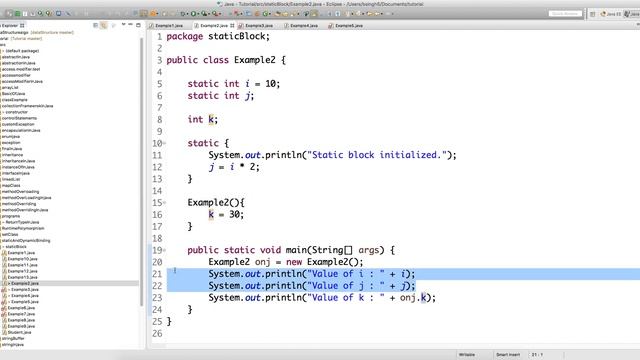Click the Package Explorer vertical scrollbar
Viewport: 640px width, 360px height.
tap(142, 171)
